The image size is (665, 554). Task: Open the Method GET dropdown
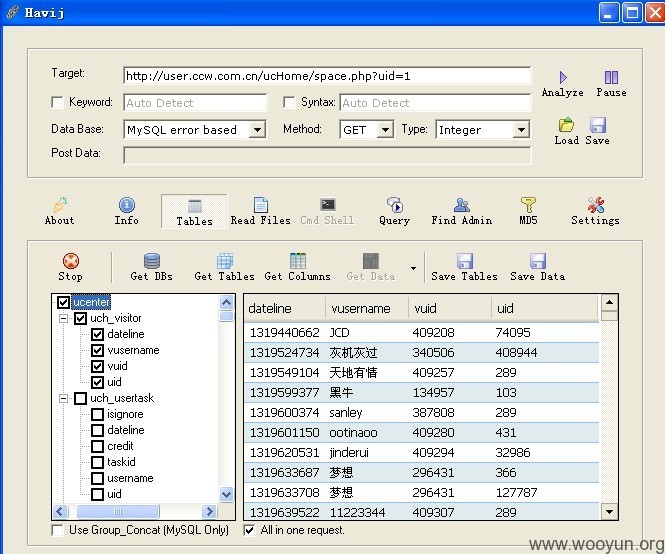tap(385, 129)
